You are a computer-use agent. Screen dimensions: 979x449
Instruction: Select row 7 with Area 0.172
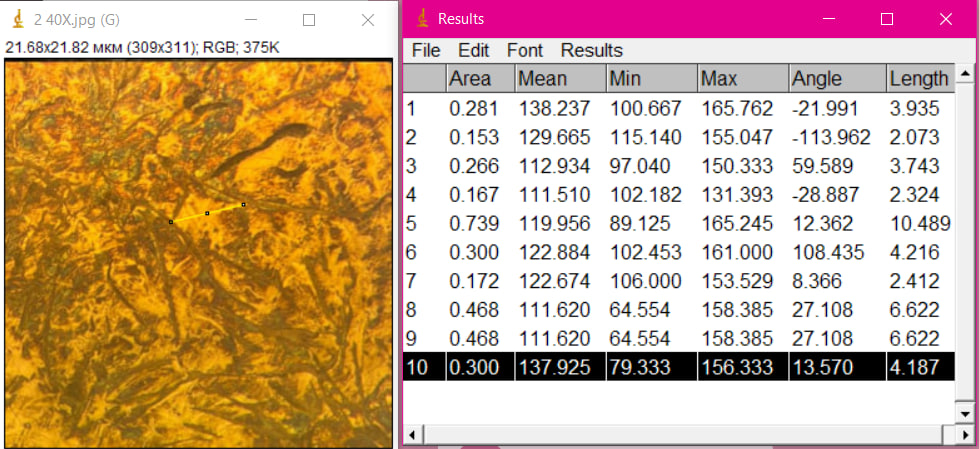[679, 281]
